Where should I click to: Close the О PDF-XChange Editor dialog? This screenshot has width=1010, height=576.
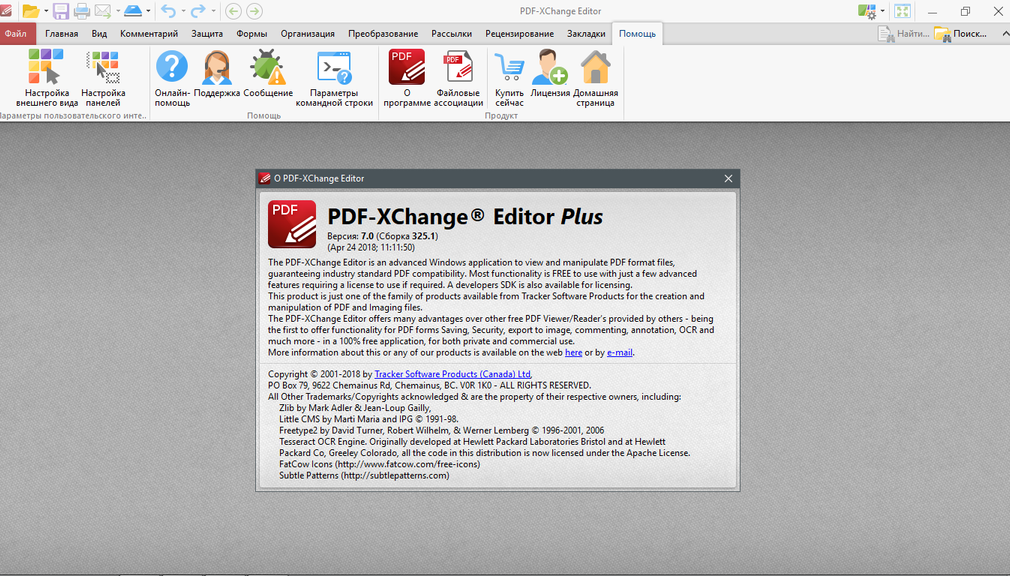[x=728, y=178]
